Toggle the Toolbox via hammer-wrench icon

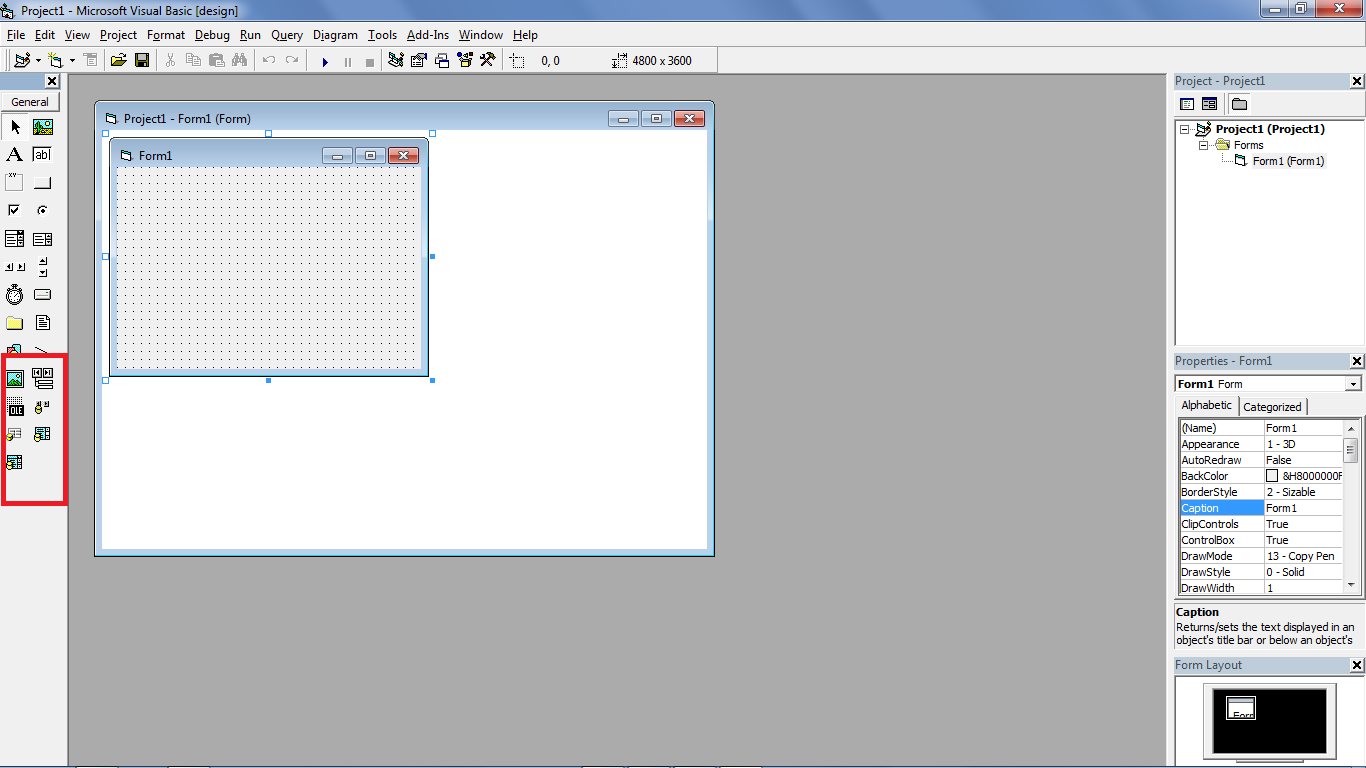488,61
